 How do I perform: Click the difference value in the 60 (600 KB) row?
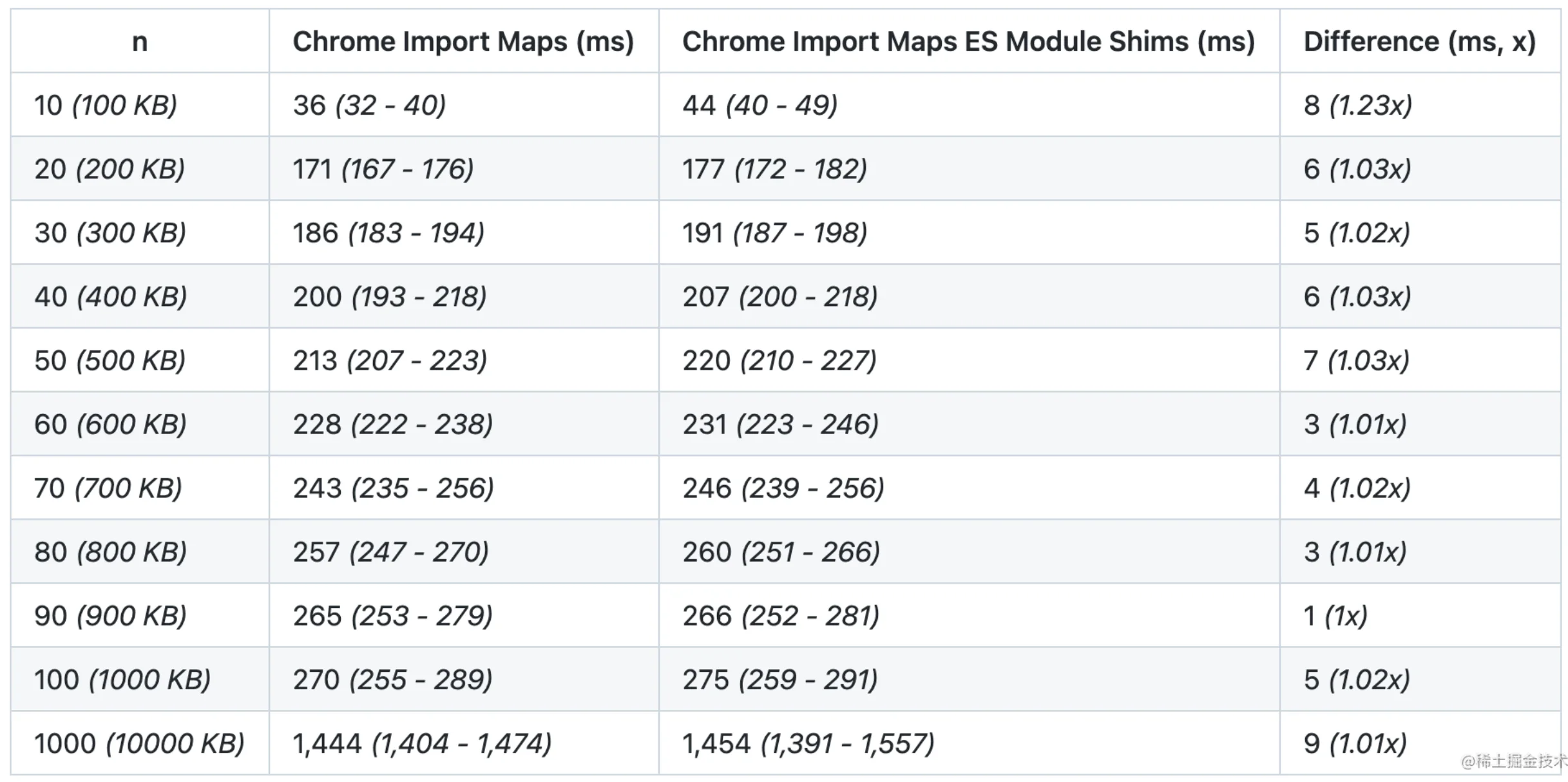tap(1420, 423)
